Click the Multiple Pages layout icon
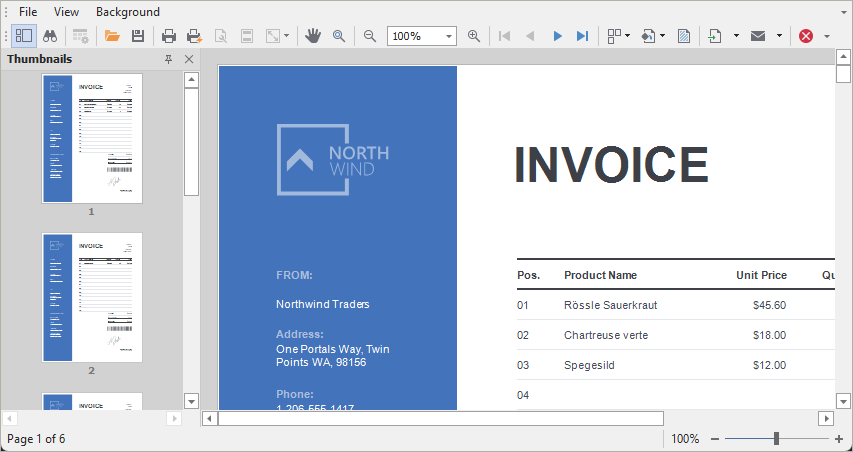 (614, 36)
